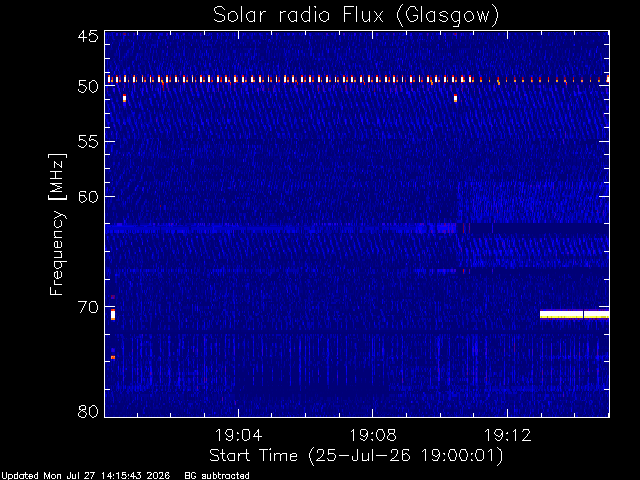Click the orange spot near 75 MHz at left
640x480 pixels.
113,358
